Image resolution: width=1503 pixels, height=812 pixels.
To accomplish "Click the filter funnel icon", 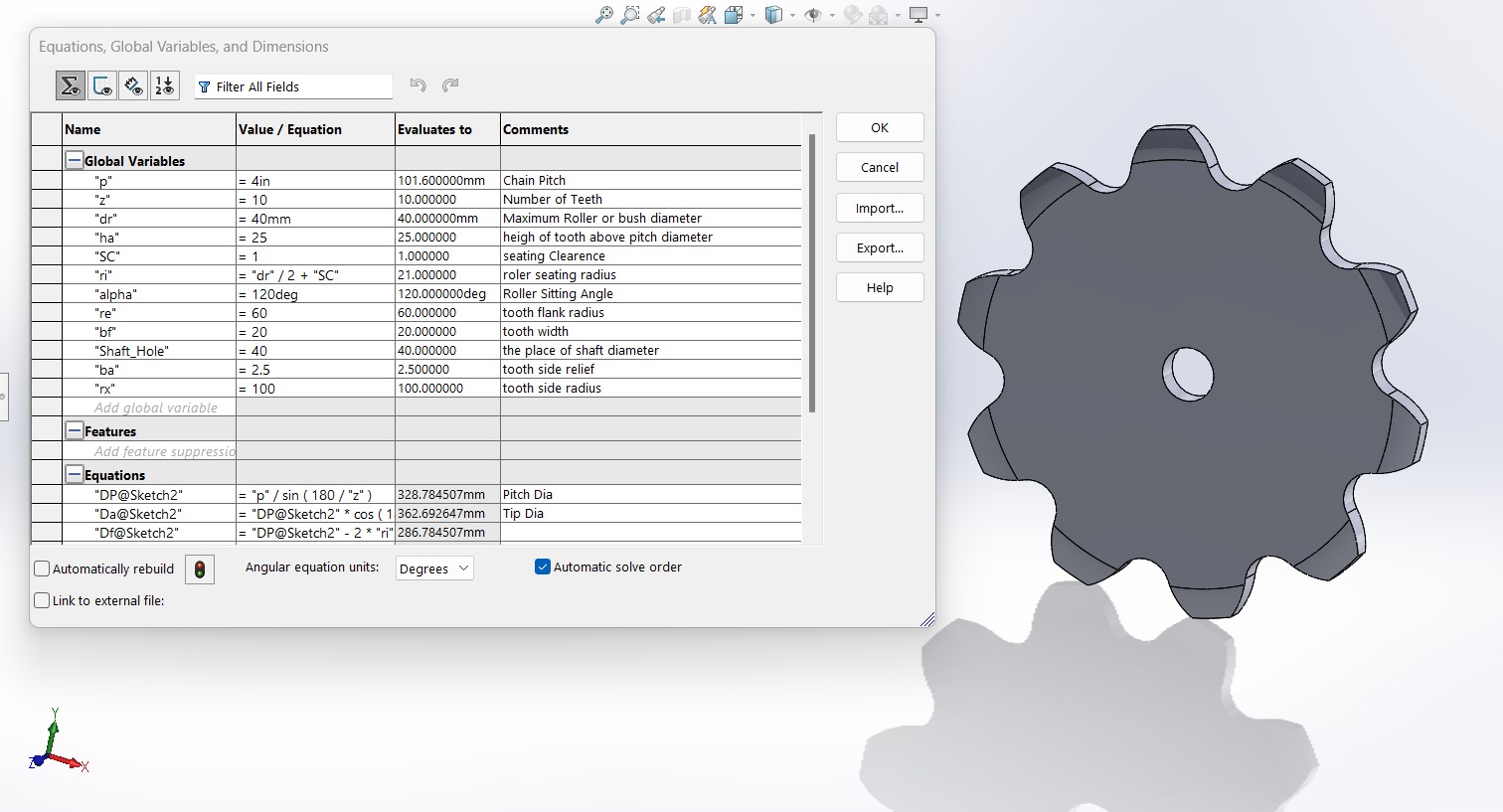I will pos(205,87).
